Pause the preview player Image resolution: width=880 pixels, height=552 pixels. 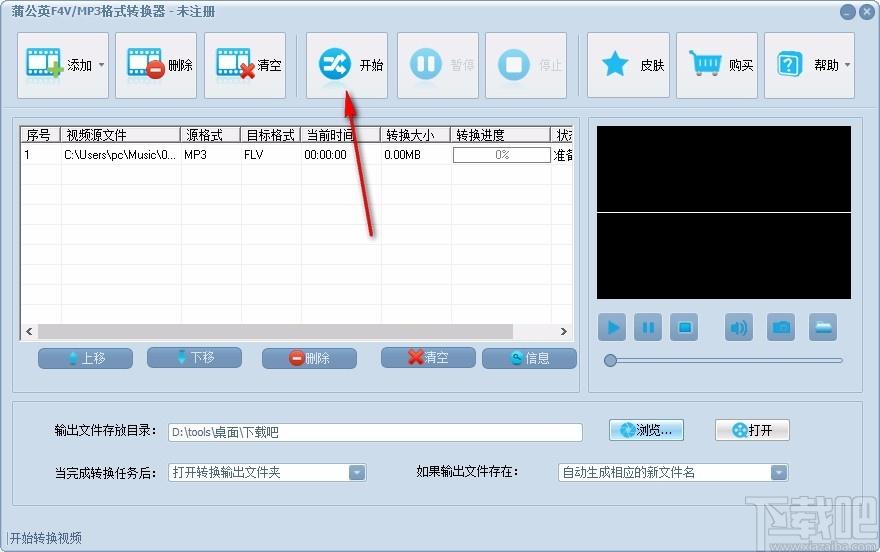pyautogui.click(x=648, y=328)
